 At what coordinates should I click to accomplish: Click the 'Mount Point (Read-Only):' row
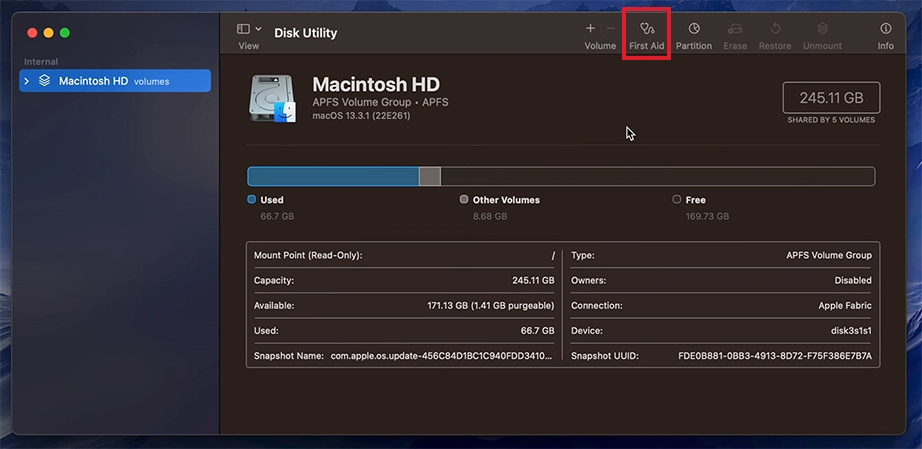click(x=404, y=256)
